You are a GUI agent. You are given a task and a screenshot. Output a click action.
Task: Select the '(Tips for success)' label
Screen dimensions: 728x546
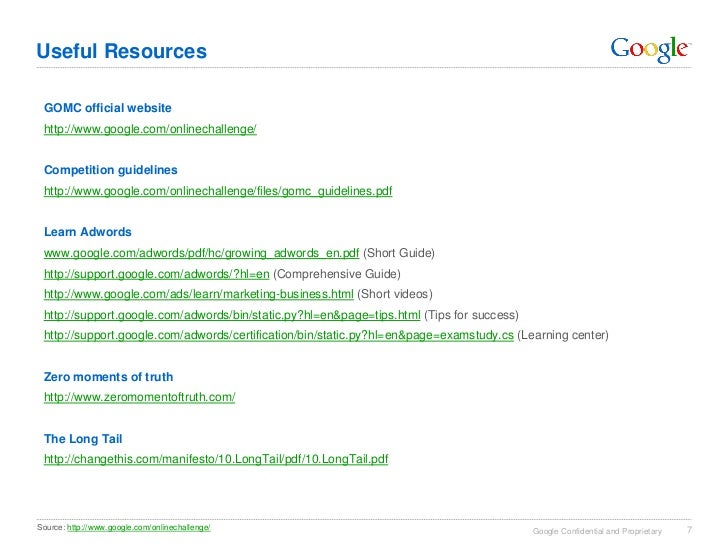[471, 315]
